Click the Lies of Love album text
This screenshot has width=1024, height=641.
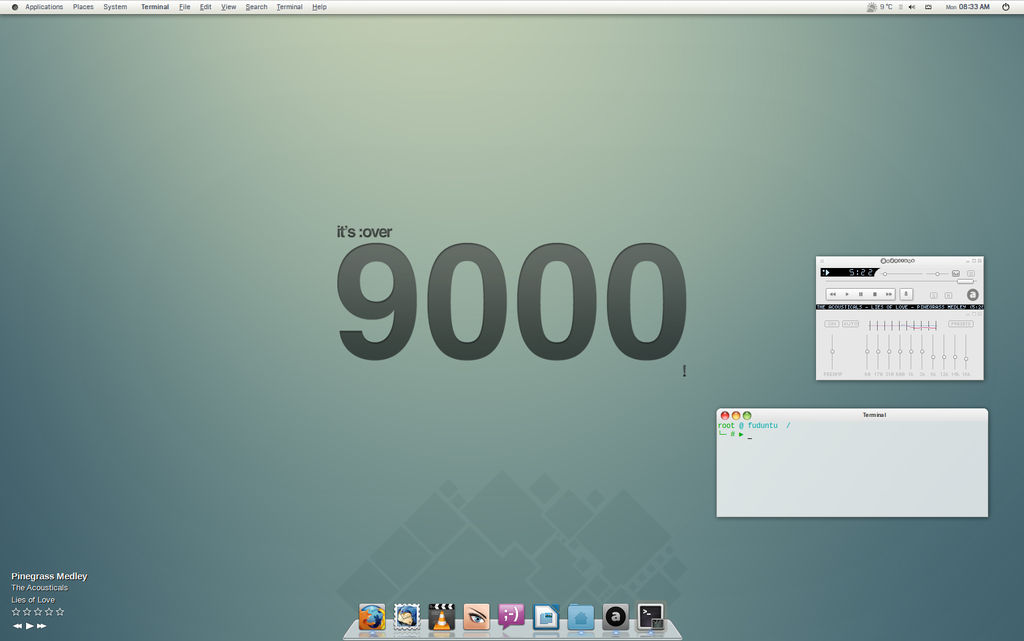[x=33, y=600]
